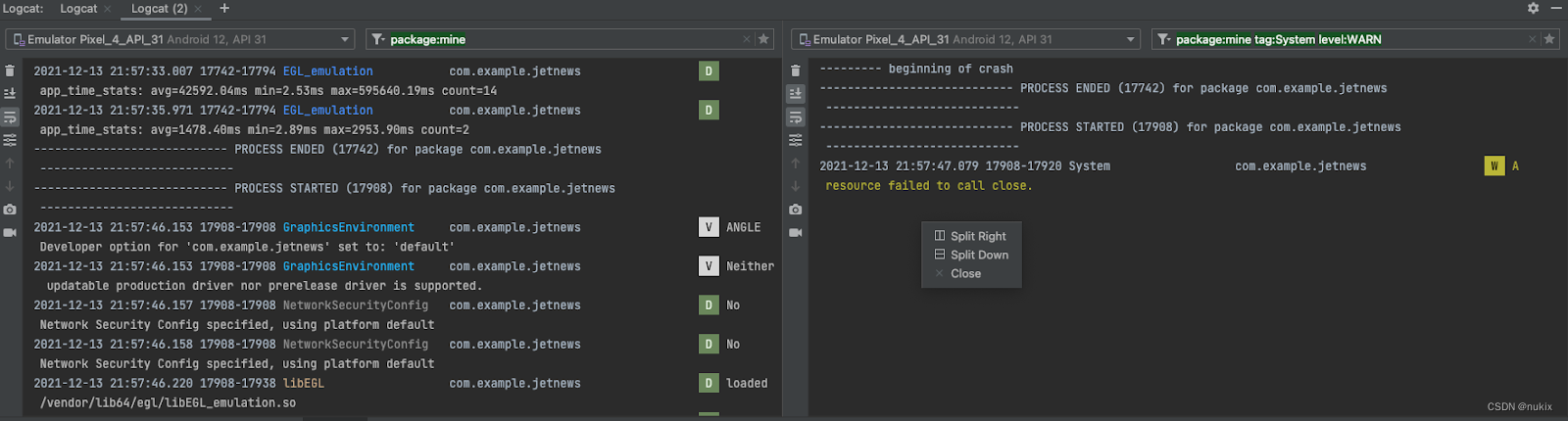Click next occurrence arrow in right pane
Image resolution: width=1568 pixels, height=421 pixels.
pos(796,186)
